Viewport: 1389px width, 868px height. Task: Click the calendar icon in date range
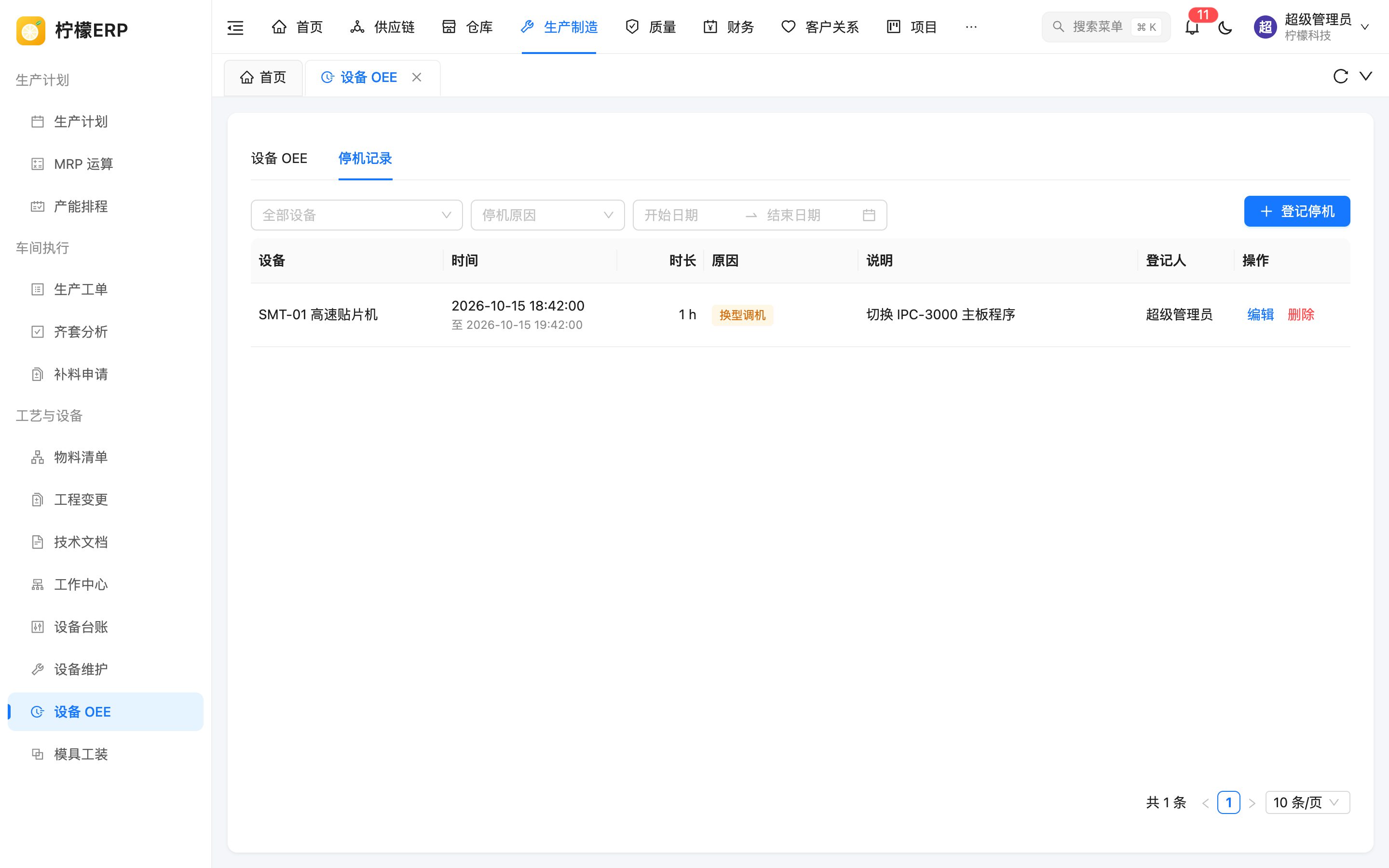pos(869,215)
